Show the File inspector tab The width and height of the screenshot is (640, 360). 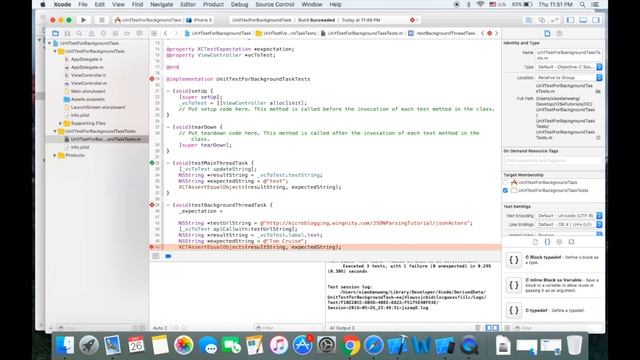coord(547,33)
